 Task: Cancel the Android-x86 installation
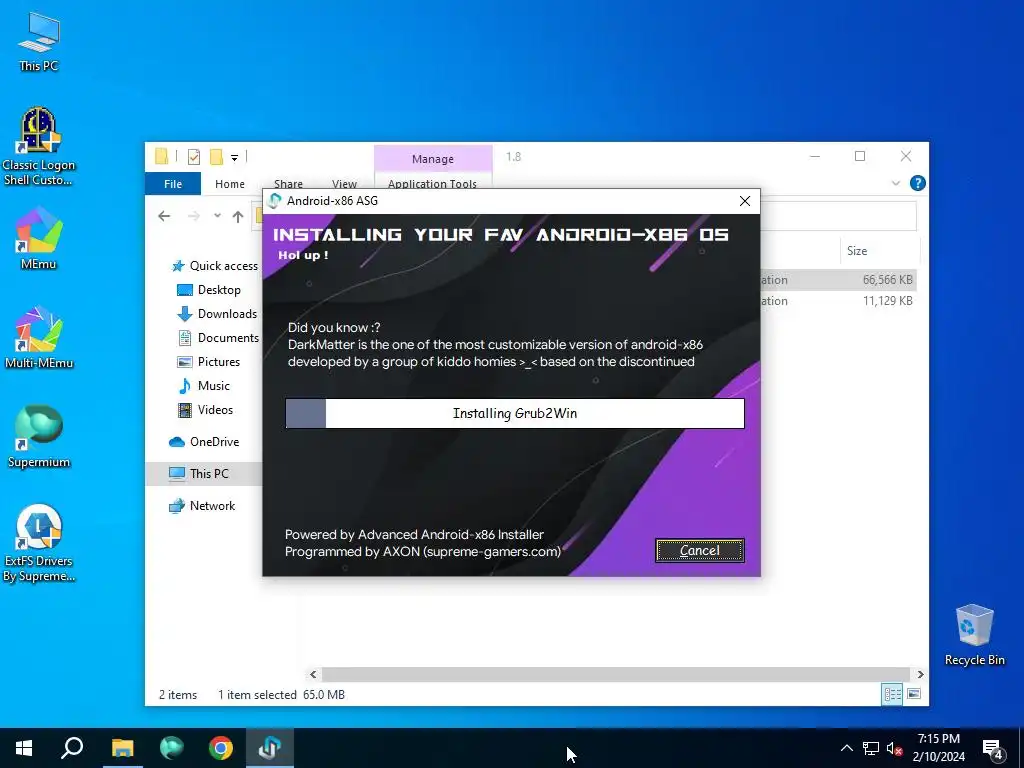pos(699,551)
